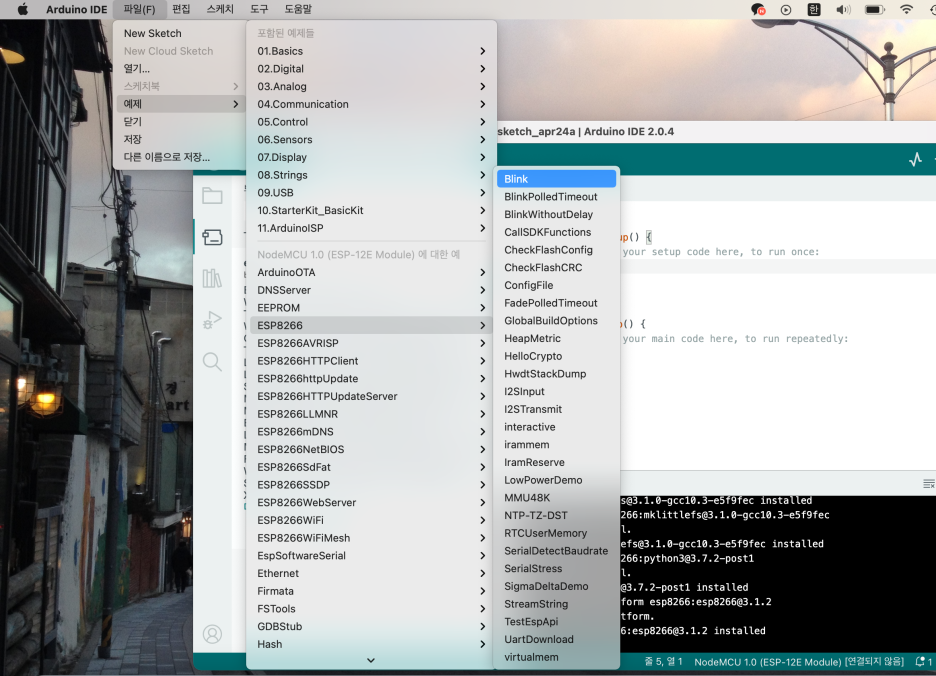
Task: Choose 닫기 from the file menu
Action: tap(178, 122)
